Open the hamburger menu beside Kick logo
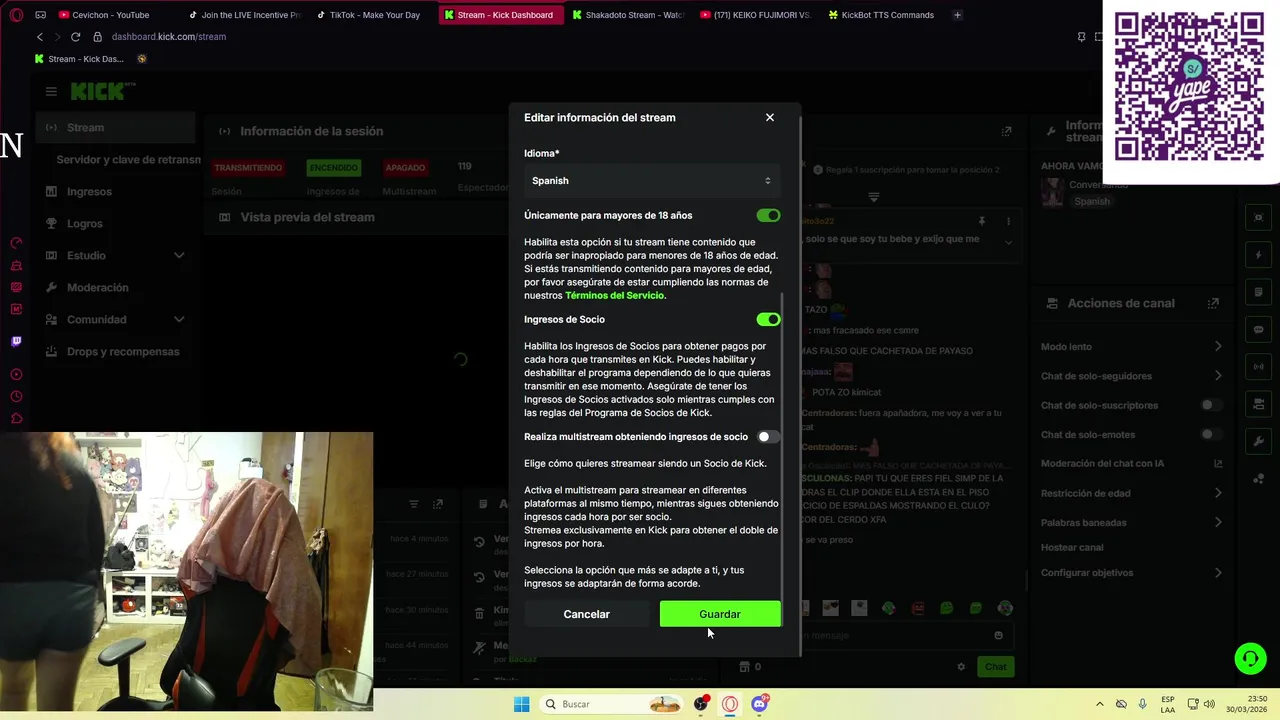1280x720 pixels. pyautogui.click(x=51, y=91)
